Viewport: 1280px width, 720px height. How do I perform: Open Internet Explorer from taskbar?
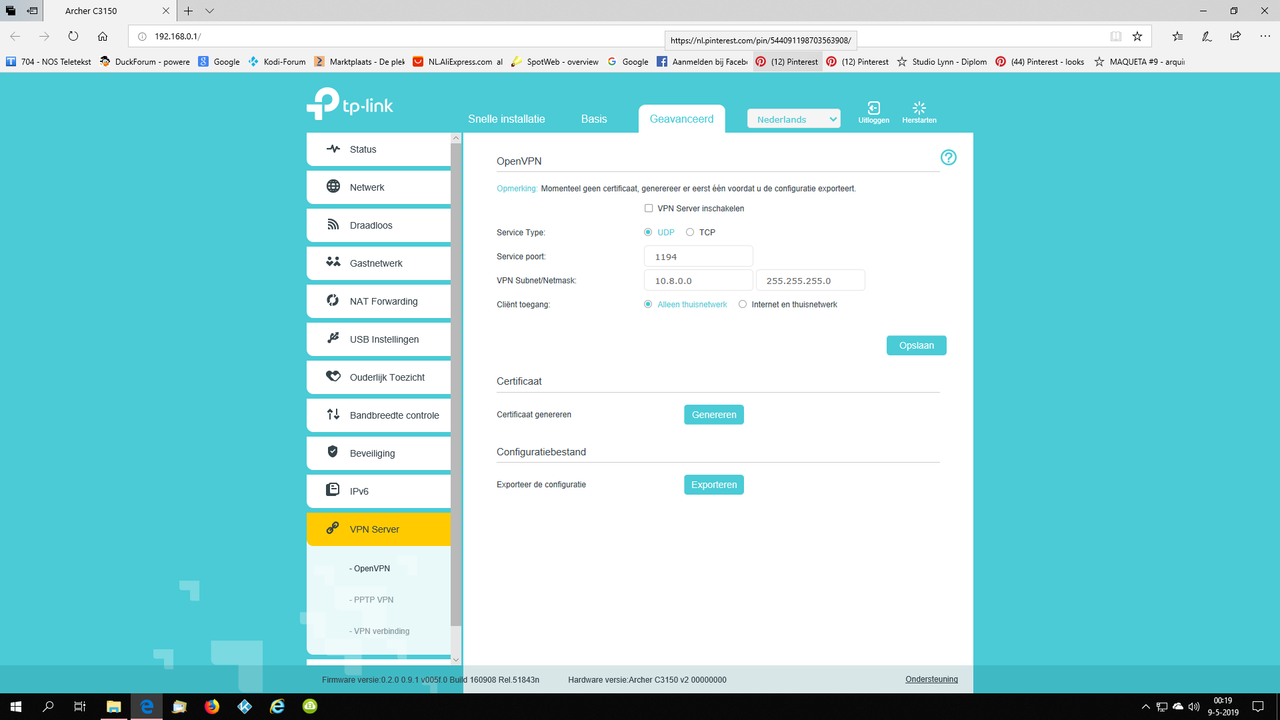[x=278, y=706]
